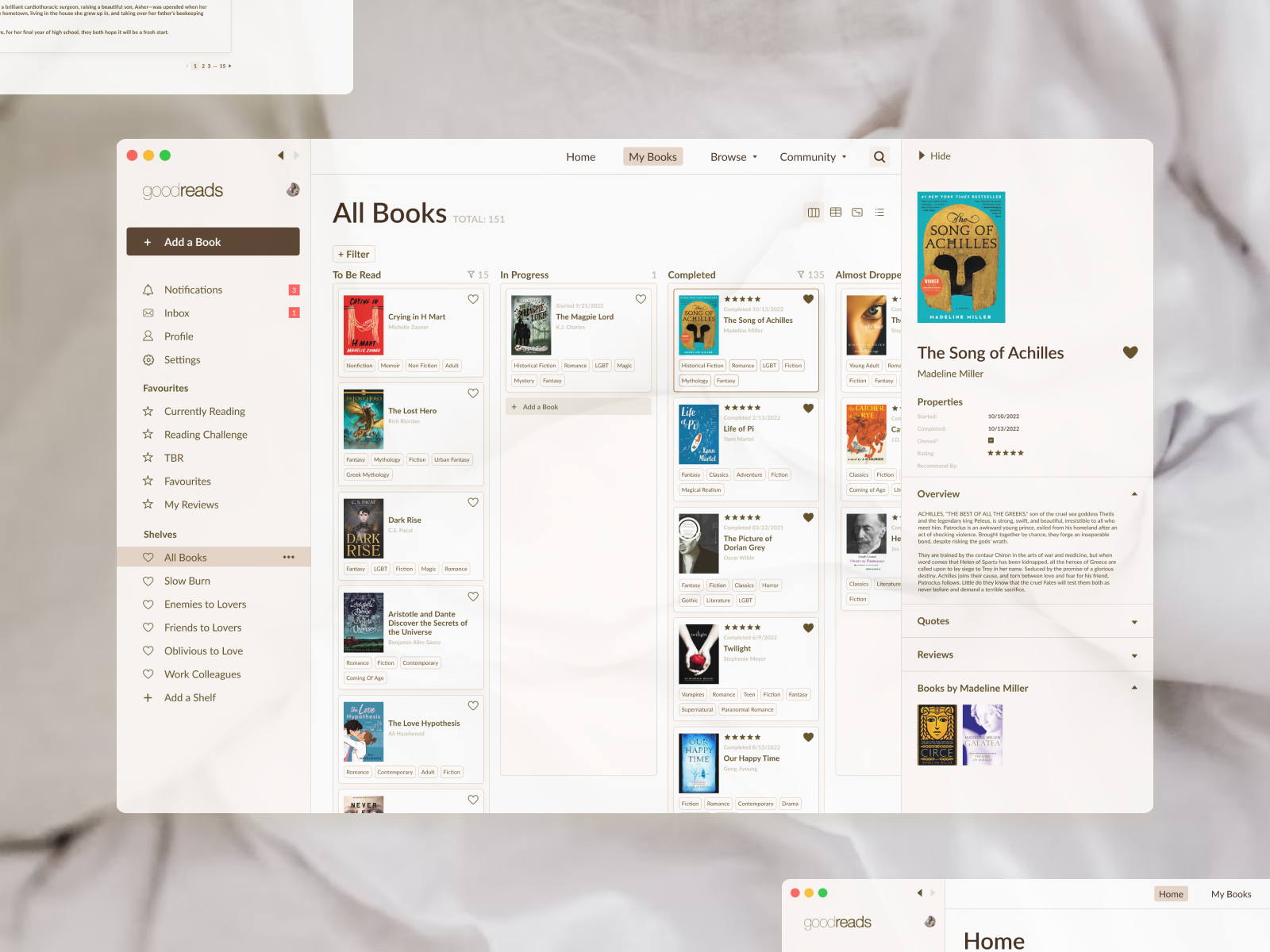Expand the Reviews section
The image size is (1270, 952).
click(1134, 655)
